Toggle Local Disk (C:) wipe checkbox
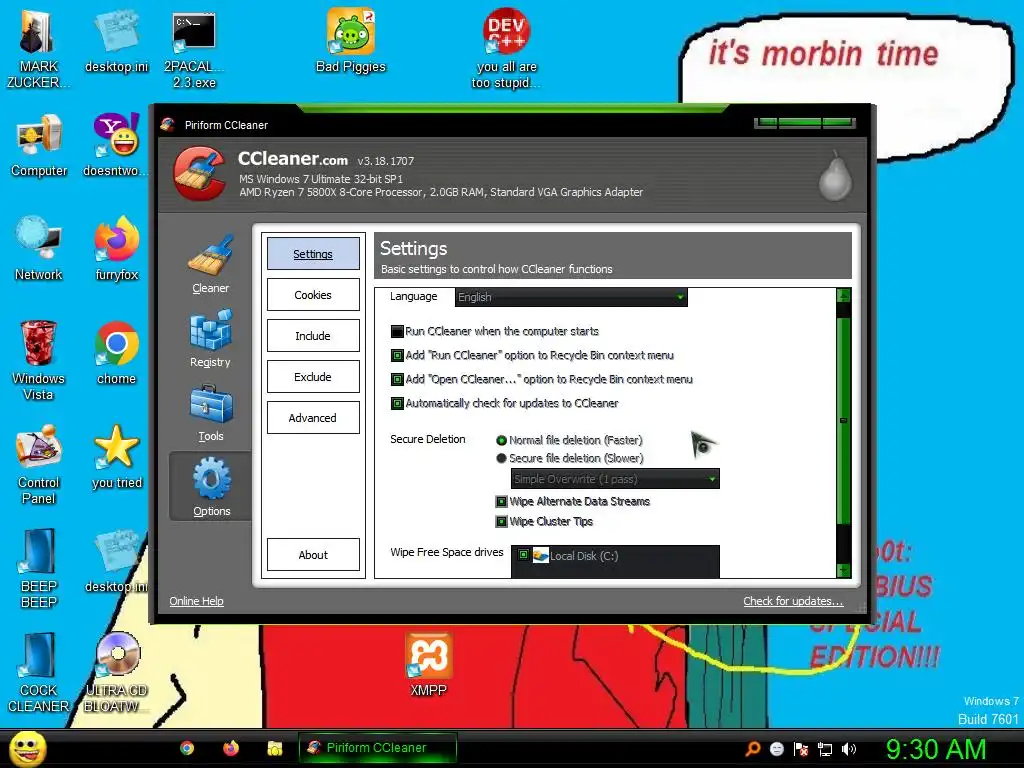 (523, 555)
